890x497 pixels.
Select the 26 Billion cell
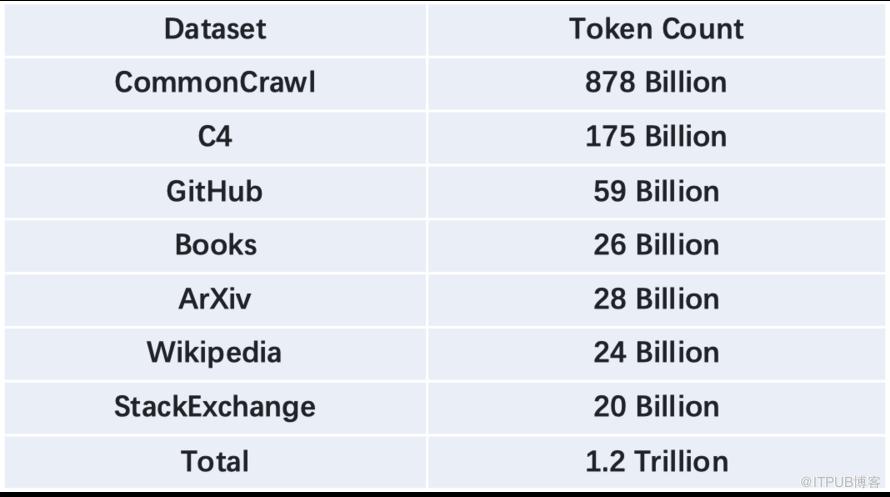point(656,245)
